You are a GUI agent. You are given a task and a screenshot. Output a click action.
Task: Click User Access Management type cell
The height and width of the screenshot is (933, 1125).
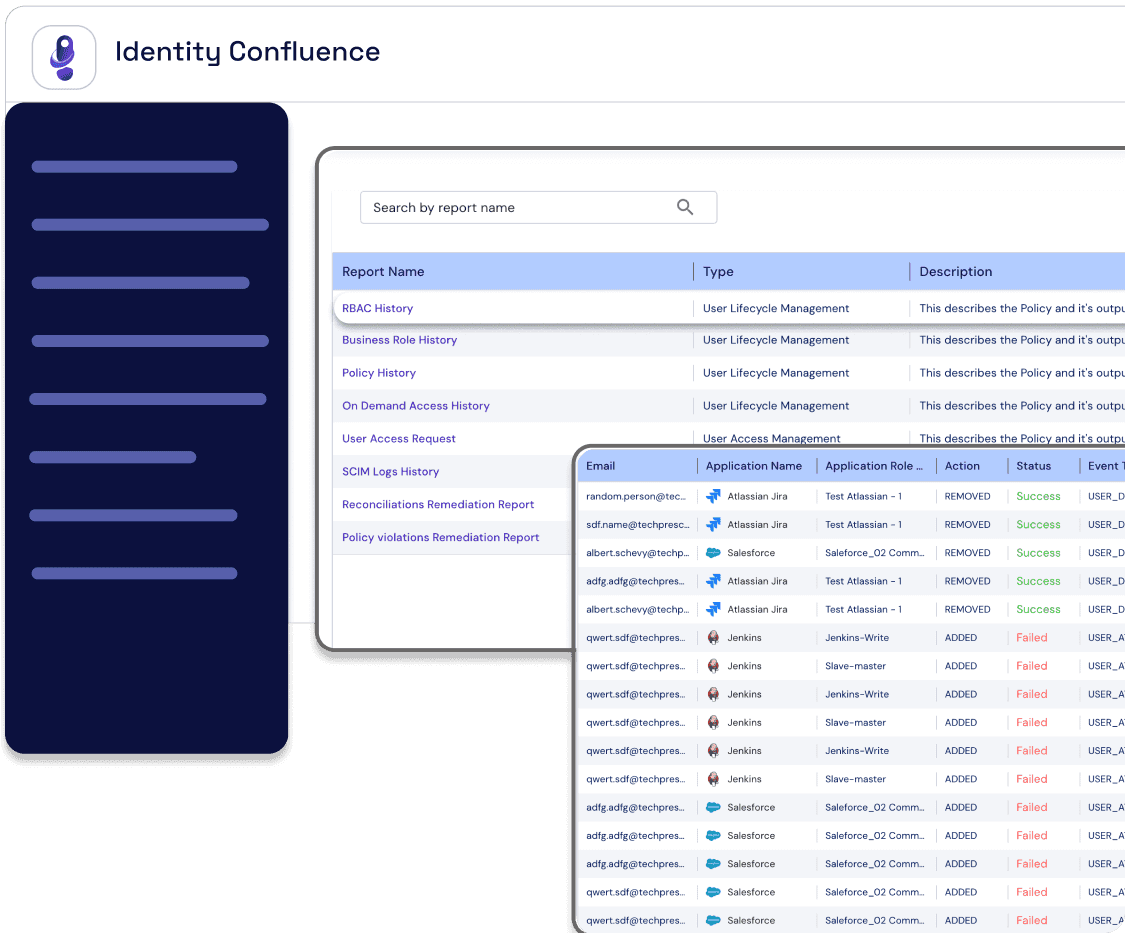[x=771, y=439]
